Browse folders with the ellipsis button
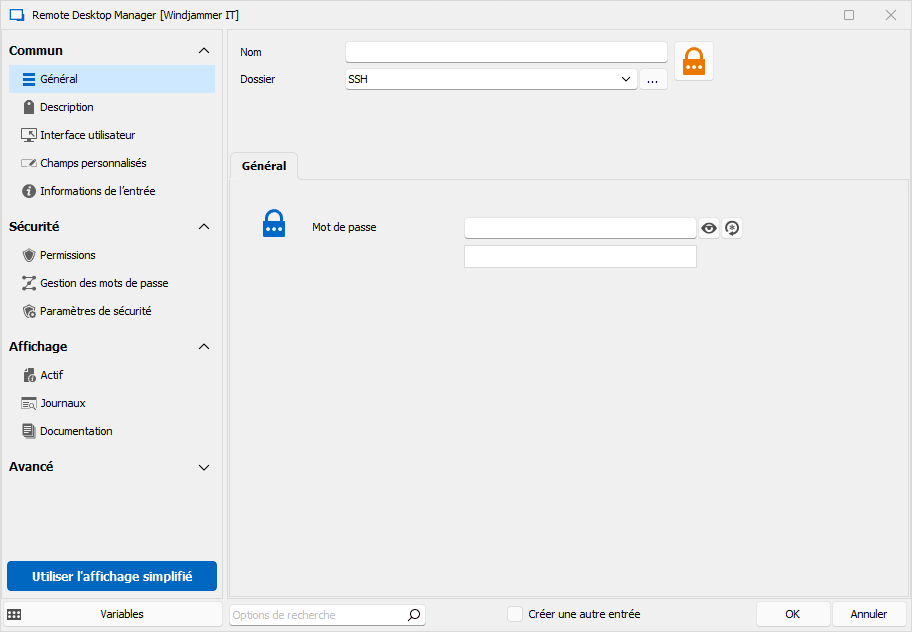Screen dimensions: 912x632 click(x=652, y=80)
